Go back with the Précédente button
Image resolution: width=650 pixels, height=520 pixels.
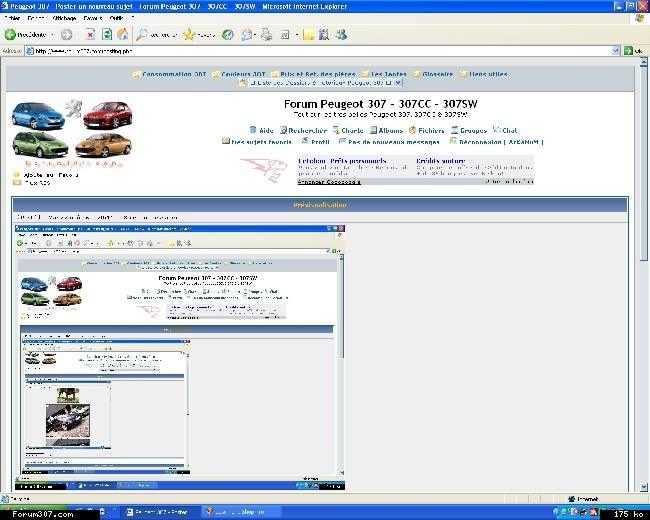25,35
